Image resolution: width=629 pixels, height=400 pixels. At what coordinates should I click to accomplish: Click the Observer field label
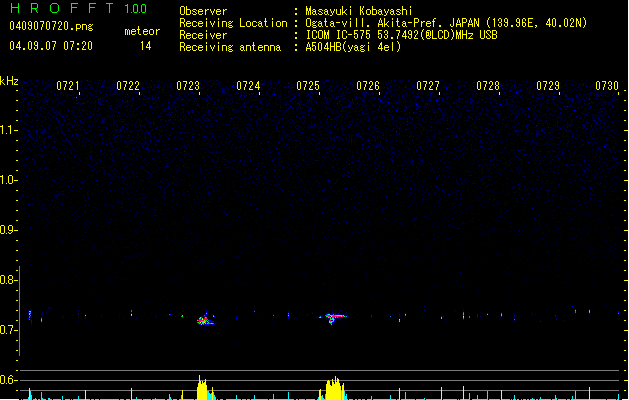click(203, 11)
